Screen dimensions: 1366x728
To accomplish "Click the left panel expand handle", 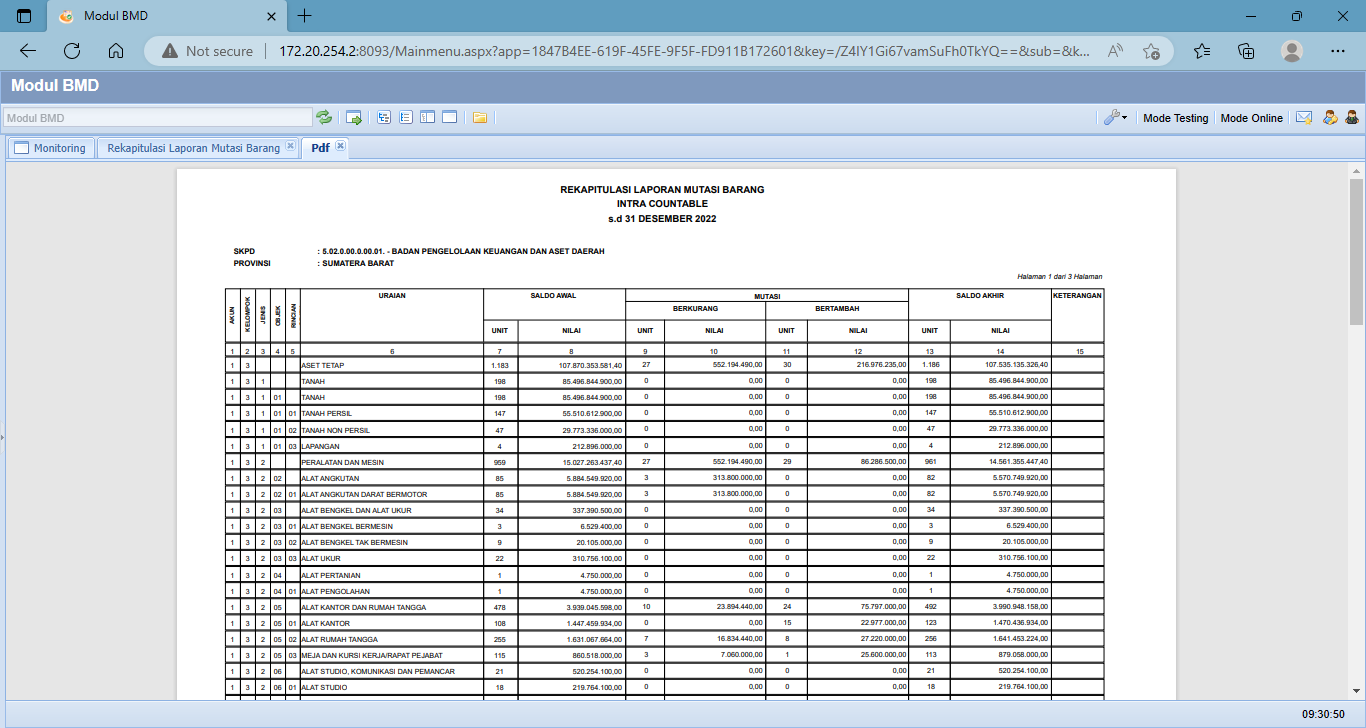I will coord(2,437).
